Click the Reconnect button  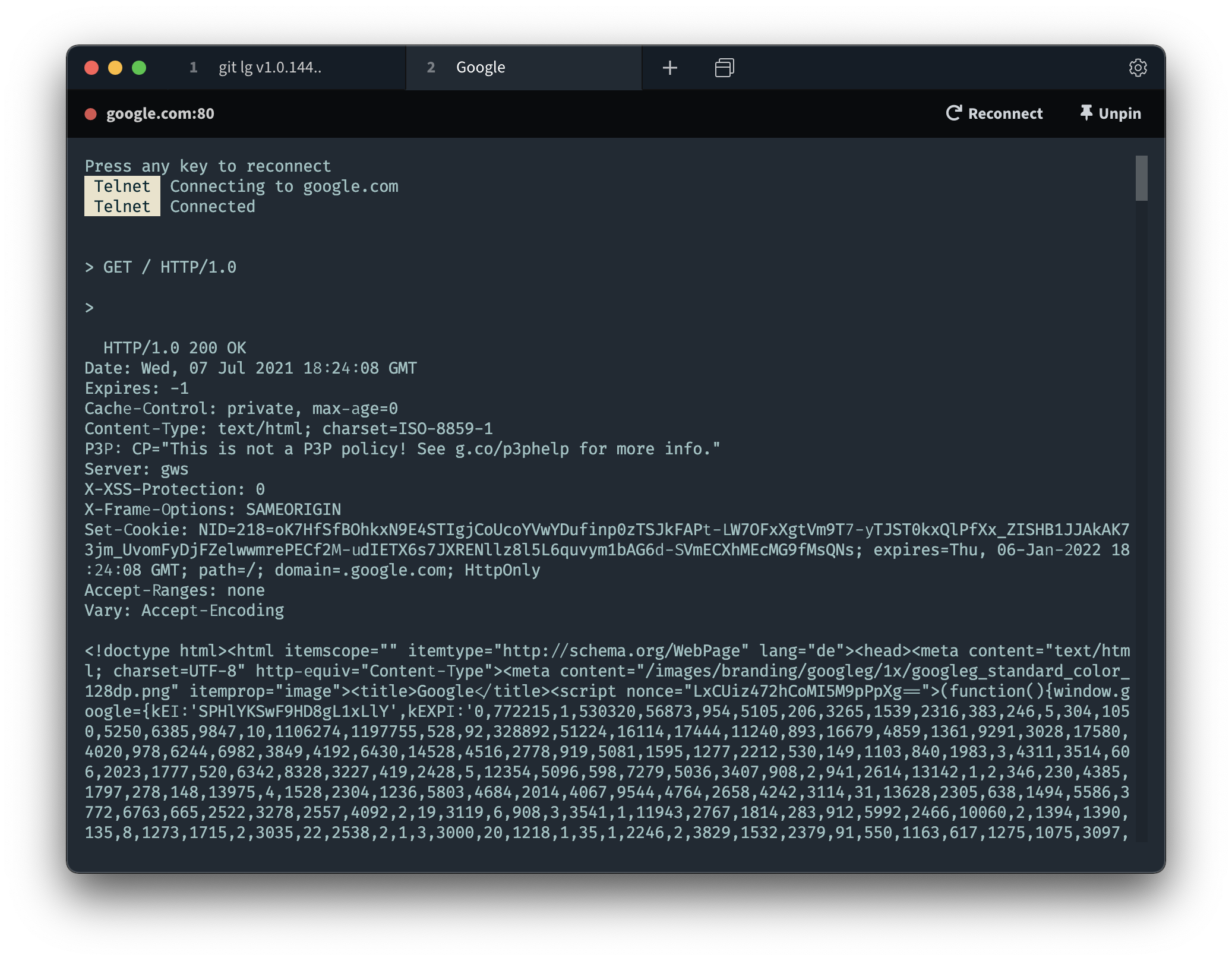994,113
